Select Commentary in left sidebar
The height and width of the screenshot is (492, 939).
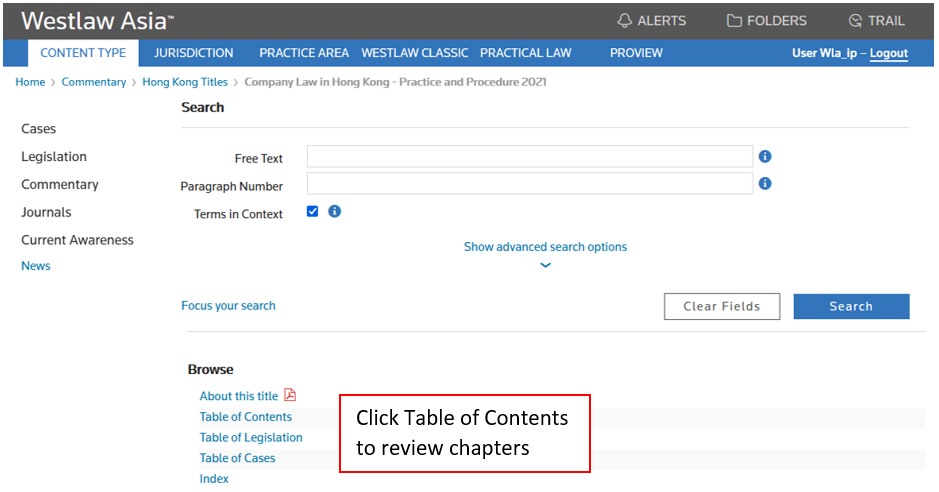click(x=60, y=184)
